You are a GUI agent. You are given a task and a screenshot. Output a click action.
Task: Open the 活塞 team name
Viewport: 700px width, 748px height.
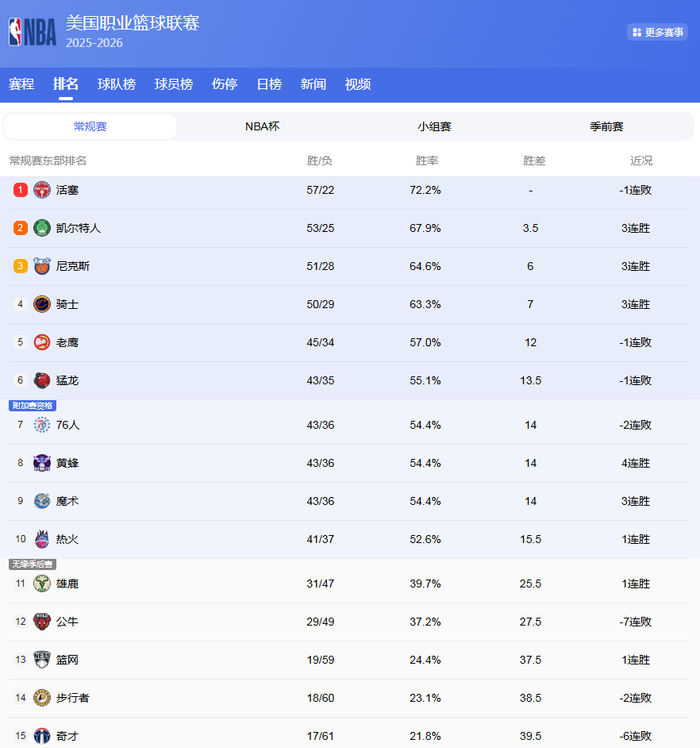pos(67,190)
